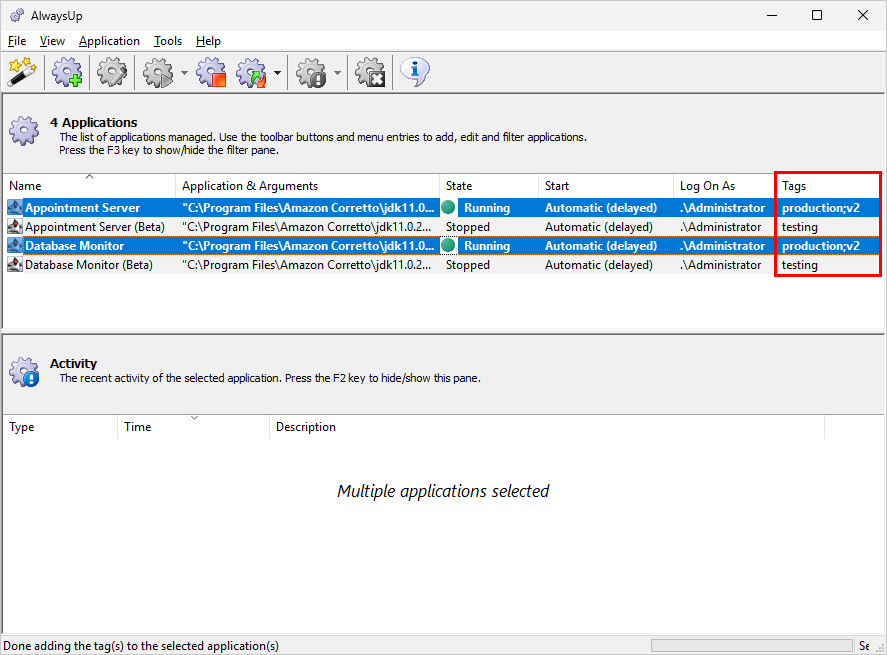This screenshot has height=655, width=887.
Task: Click the Stop Application gear icon
Action: pyautogui.click(x=211, y=72)
